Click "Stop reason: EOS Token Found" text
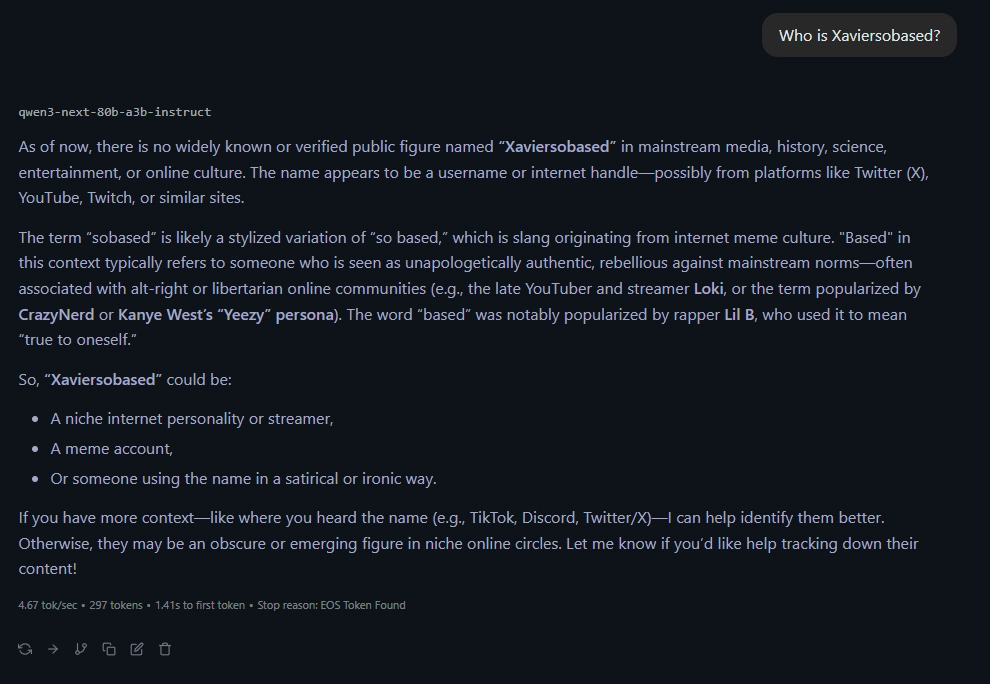This screenshot has height=684, width=990. tap(331, 605)
